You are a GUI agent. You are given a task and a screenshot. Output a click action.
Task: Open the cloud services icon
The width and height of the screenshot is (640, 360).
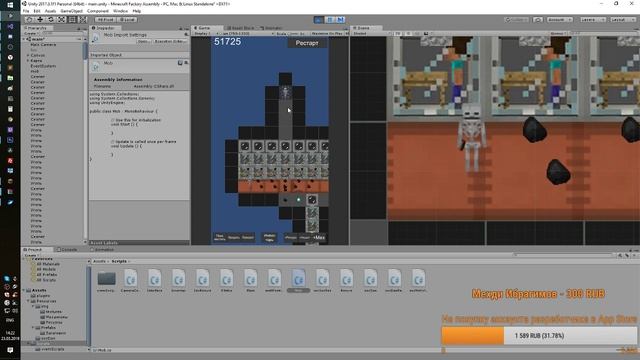point(538,20)
